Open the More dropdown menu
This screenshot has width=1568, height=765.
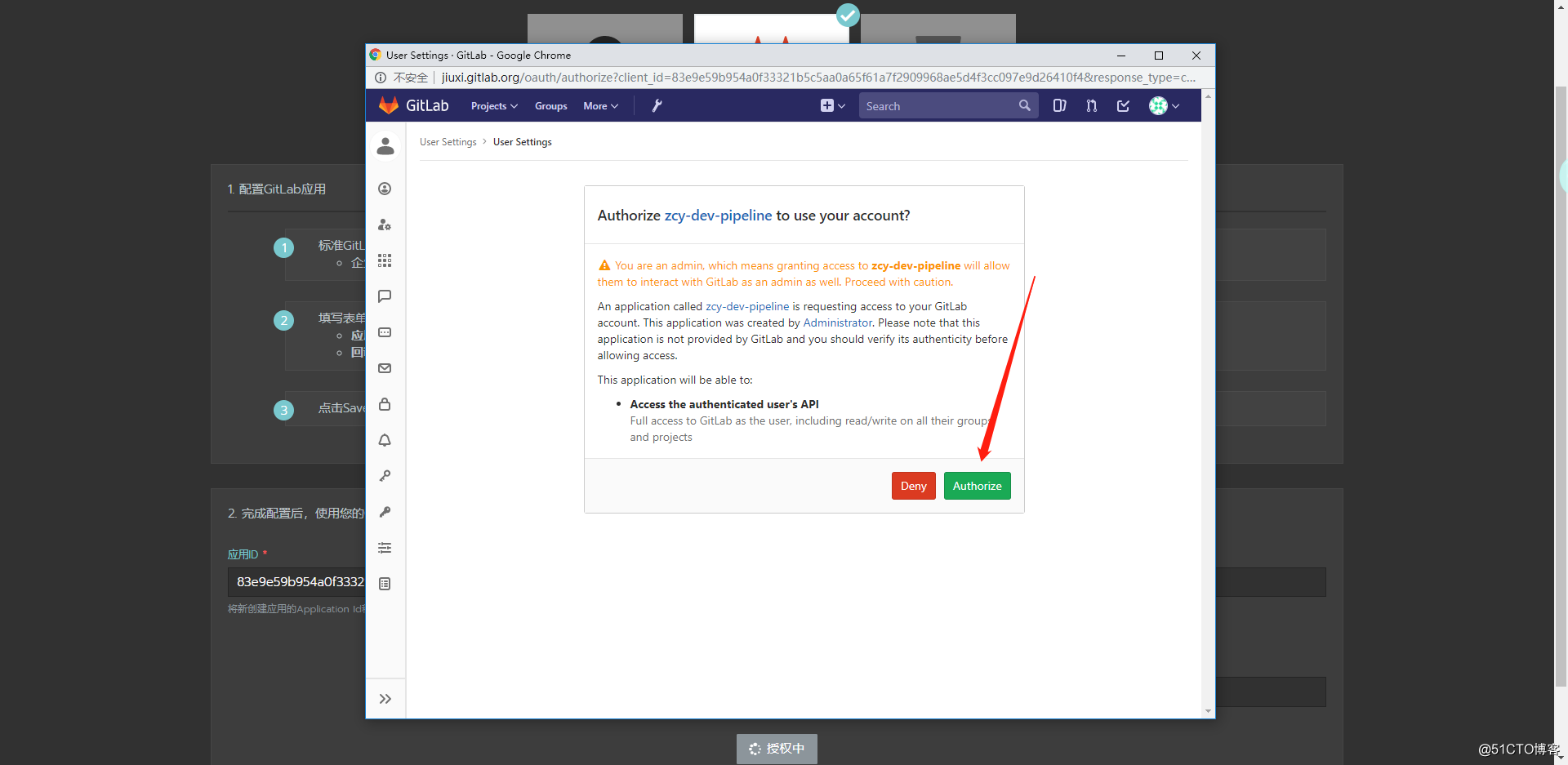[x=600, y=106]
